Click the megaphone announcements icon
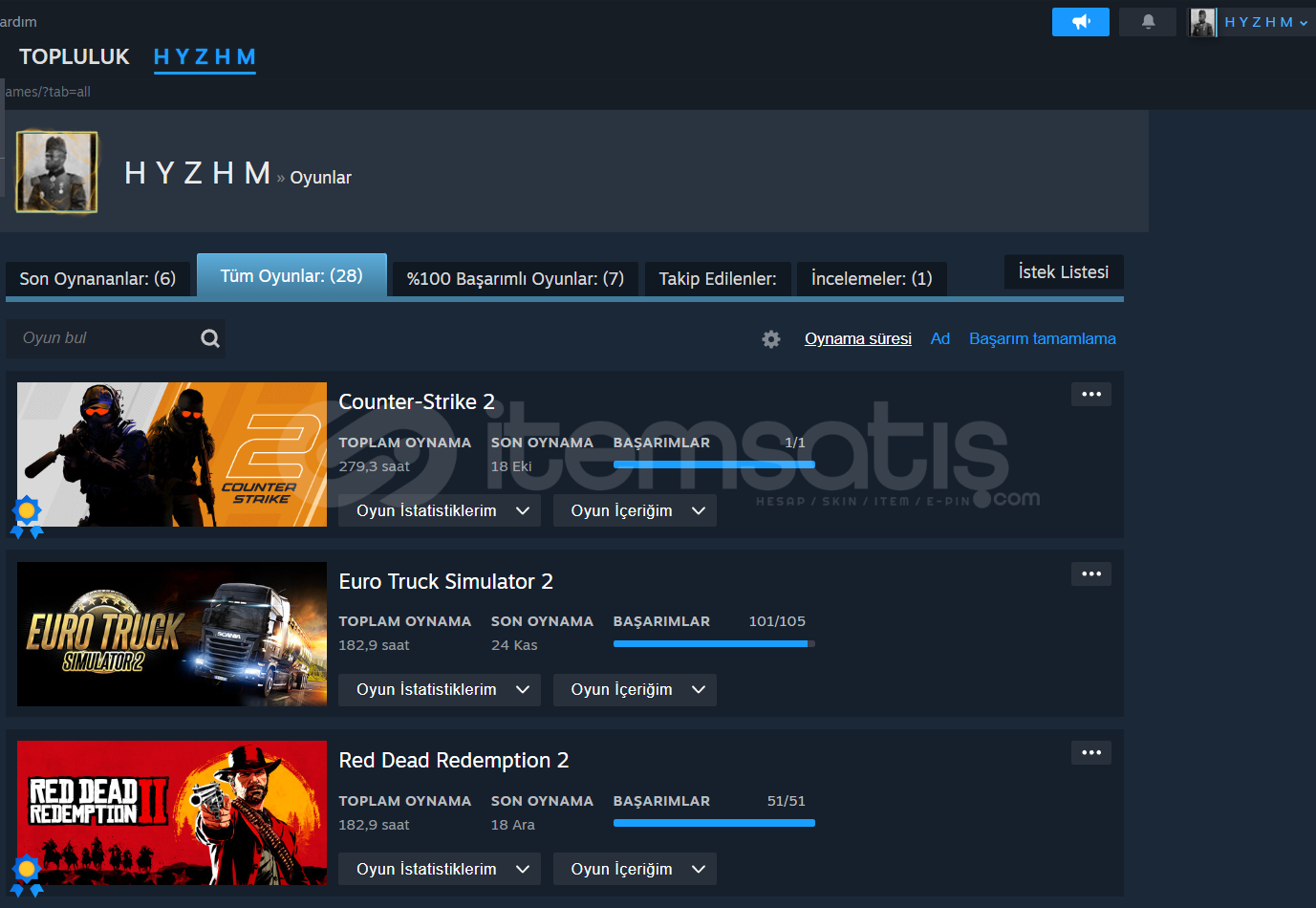The height and width of the screenshot is (908, 1316). click(x=1081, y=22)
